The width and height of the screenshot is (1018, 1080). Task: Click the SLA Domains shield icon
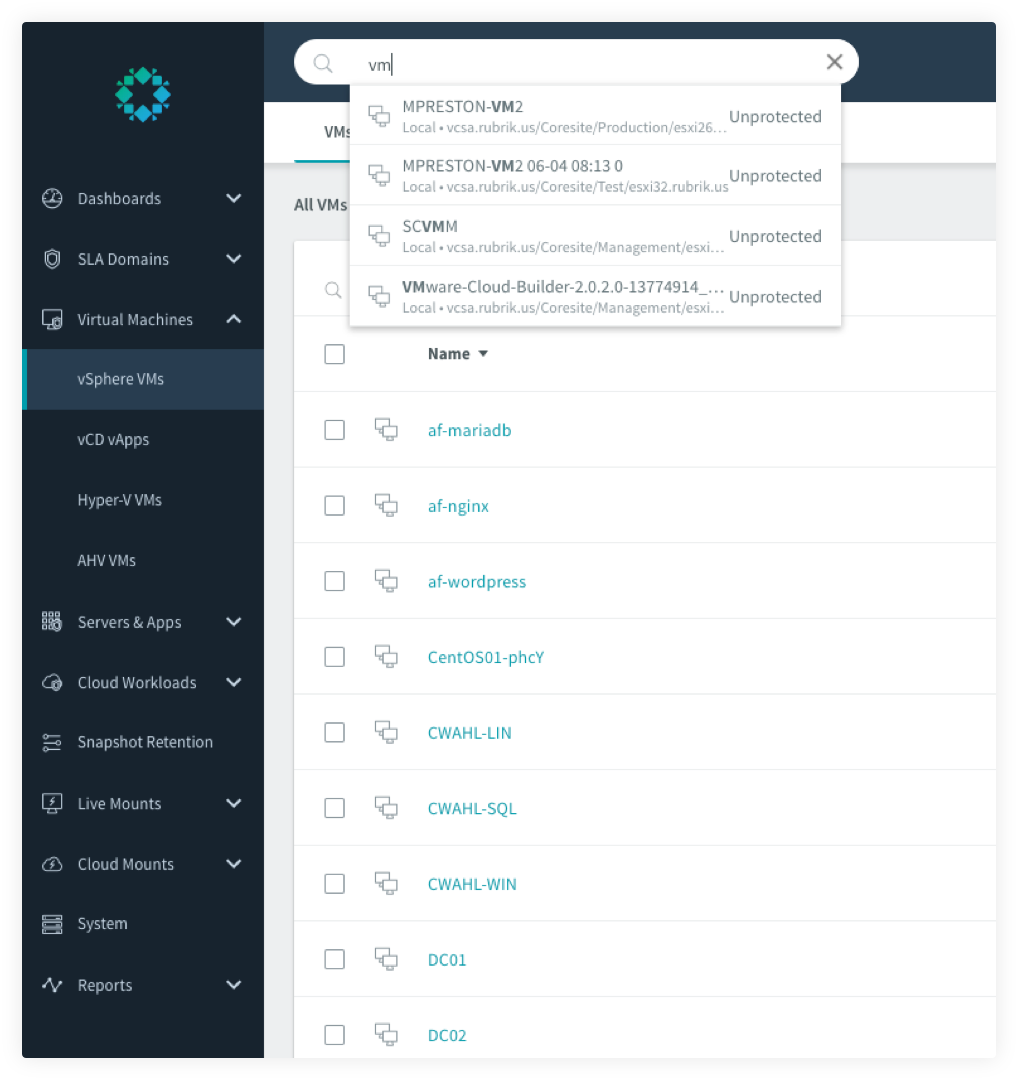click(52, 259)
